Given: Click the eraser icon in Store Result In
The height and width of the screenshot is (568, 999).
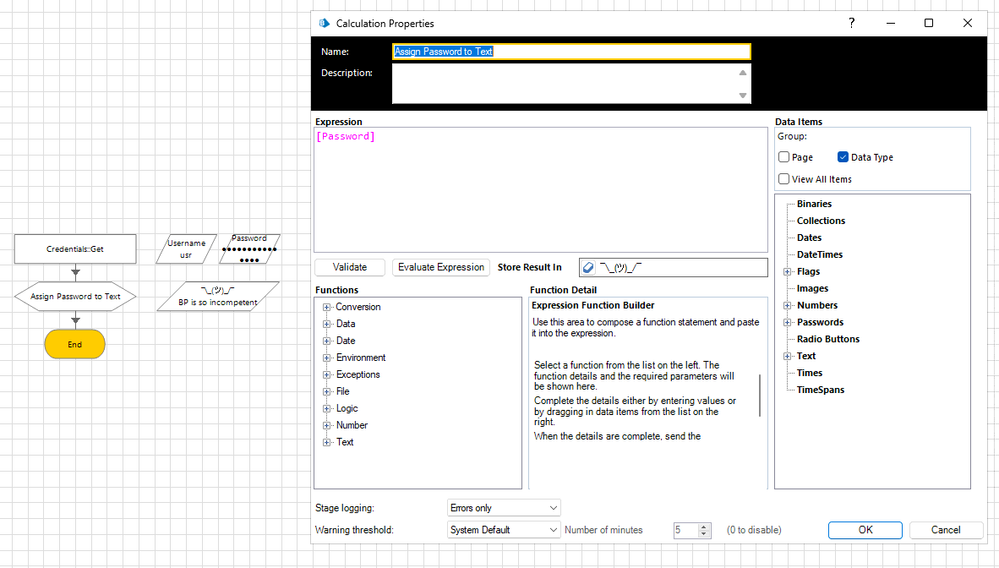Looking at the screenshot, I should [588, 268].
